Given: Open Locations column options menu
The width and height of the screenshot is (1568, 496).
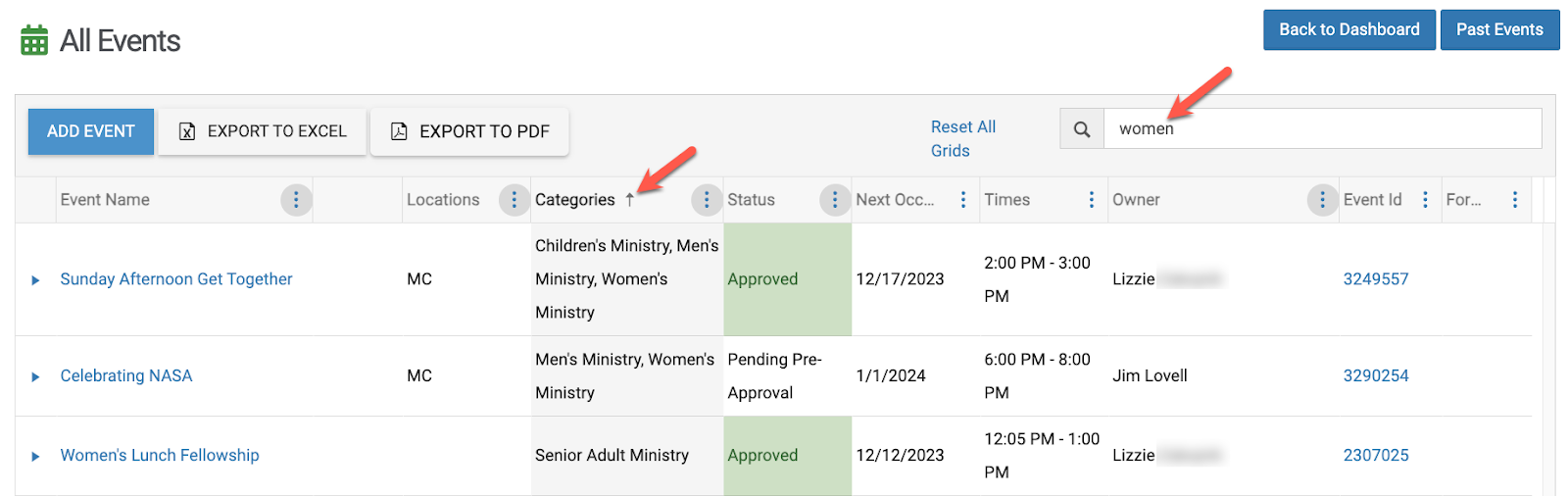Looking at the screenshot, I should (514, 200).
